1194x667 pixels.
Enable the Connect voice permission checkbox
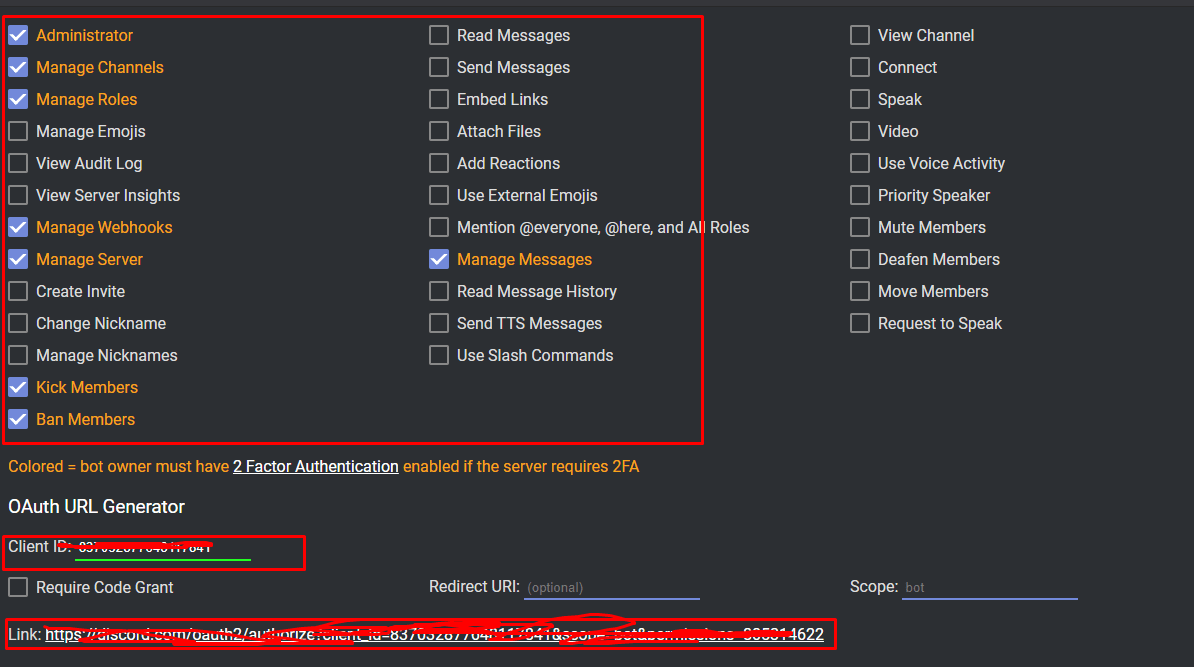coord(860,67)
